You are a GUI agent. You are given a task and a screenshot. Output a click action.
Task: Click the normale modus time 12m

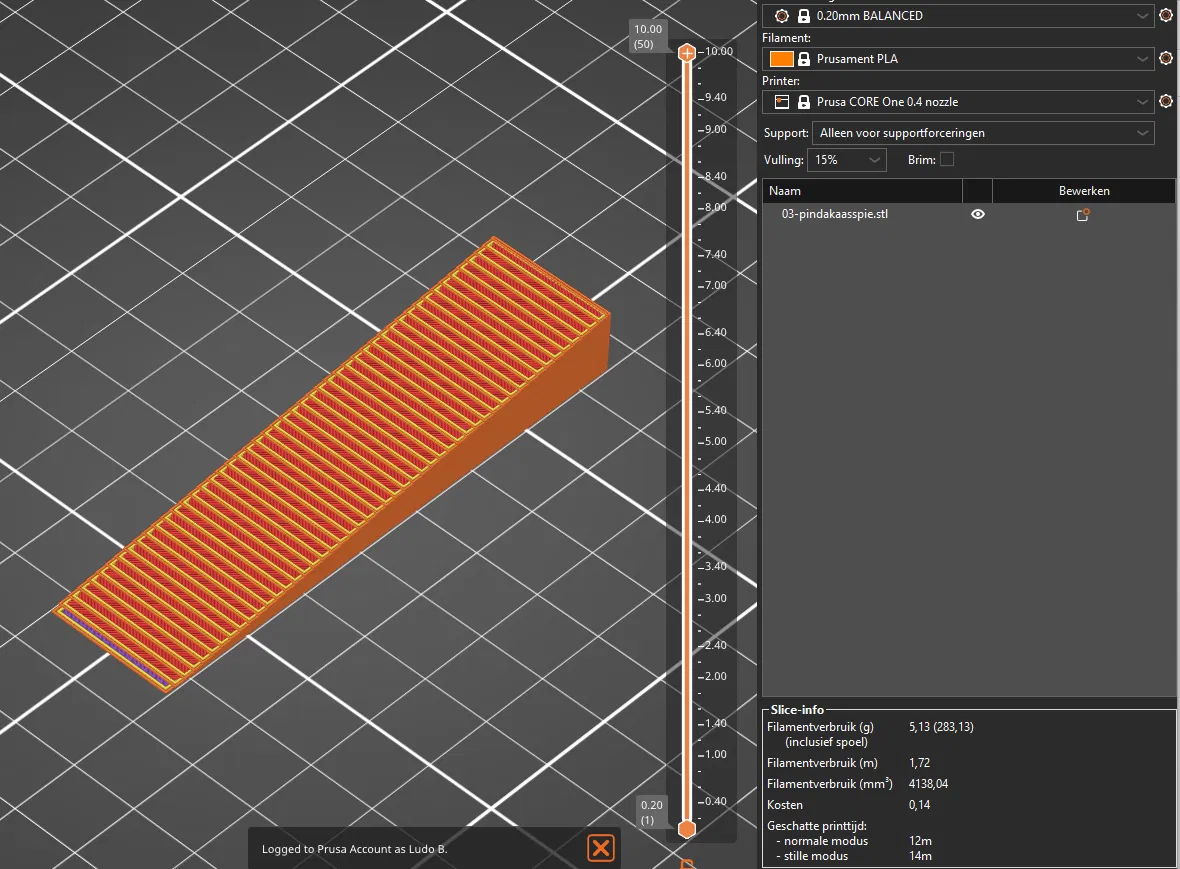[920, 841]
